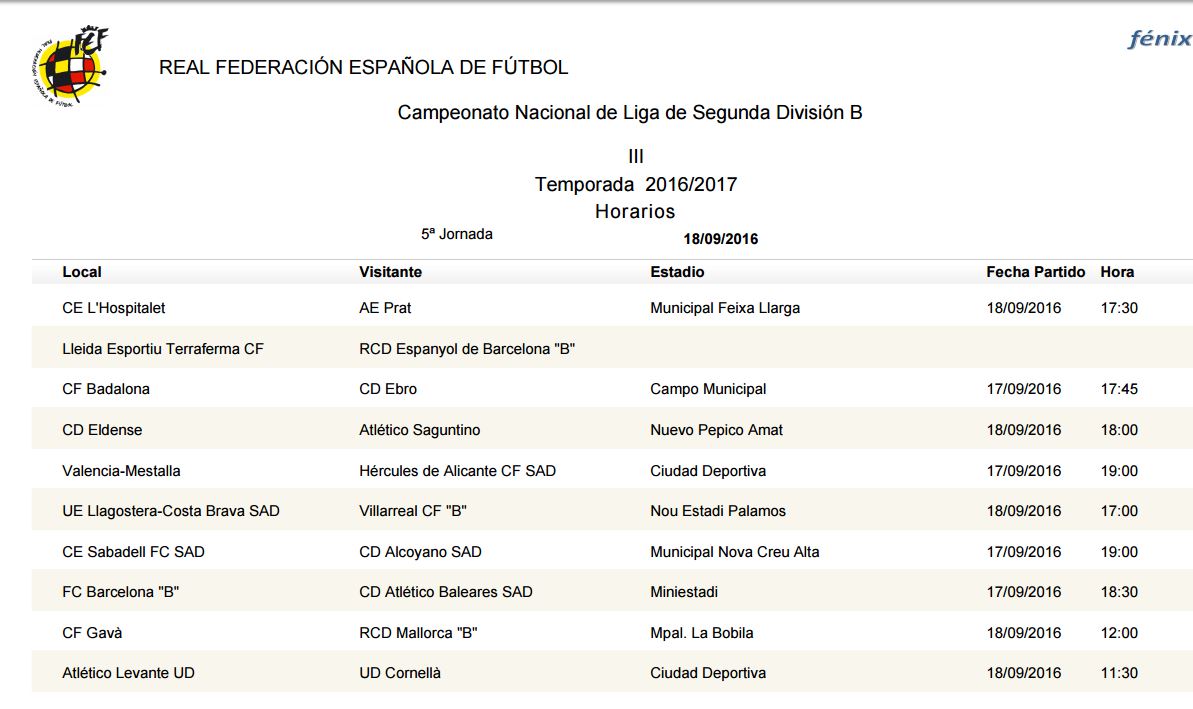Image resolution: width=1193 pixels, height=709 pixels.
Task: Select the Miniestadi stadium cell
Action: (x=684, y=592)
